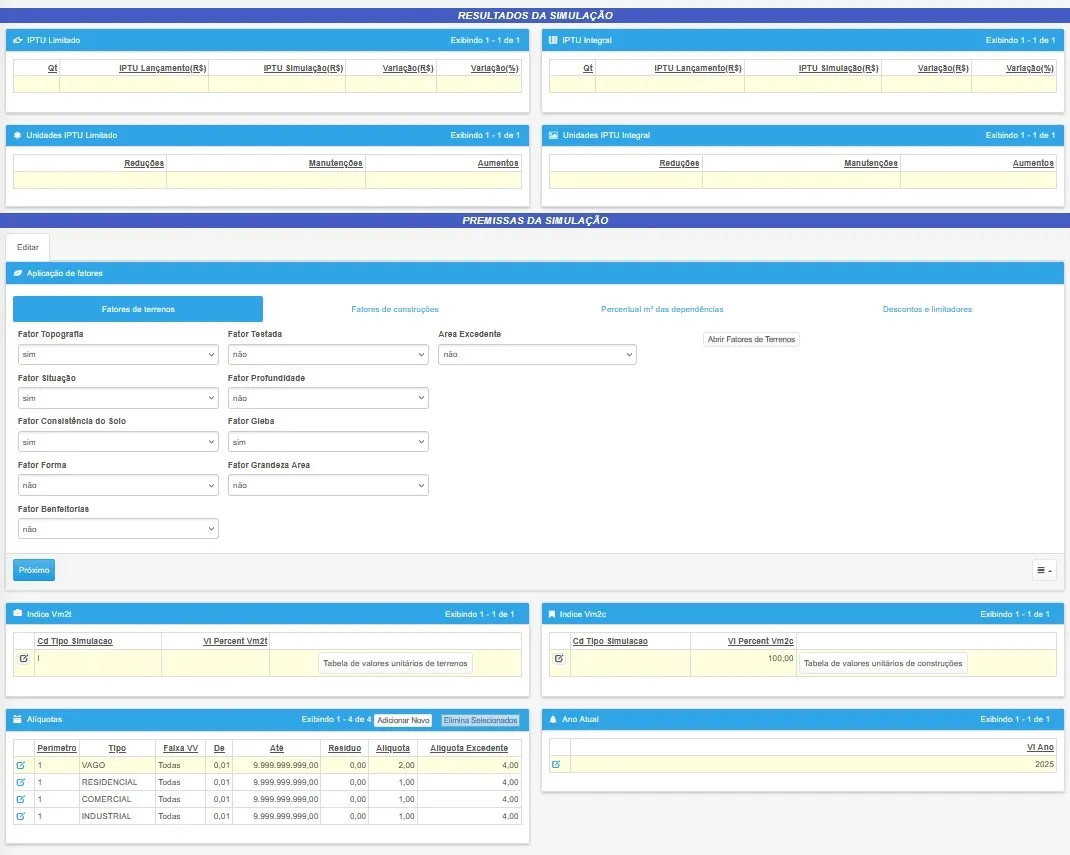Click edit icon in Indice Vm2t row
Viewport: 1070px width, 855px height.
pyautogui.click(x=24, y=659)
